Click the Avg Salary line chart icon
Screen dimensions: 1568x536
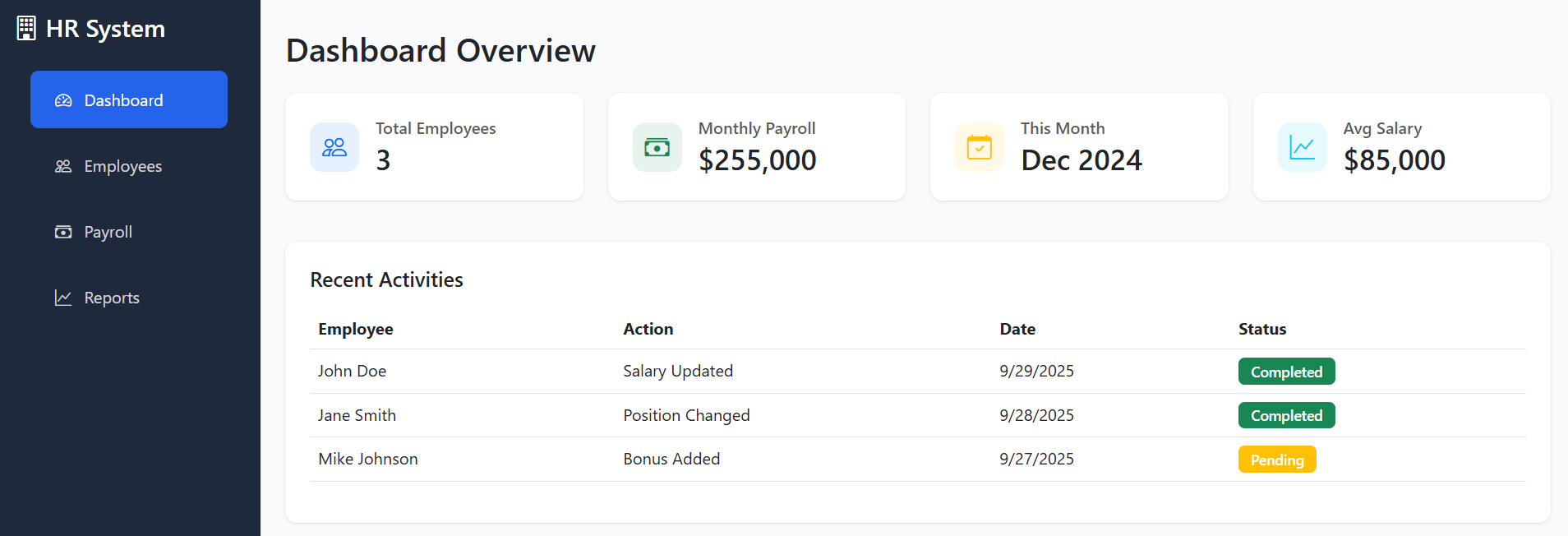pyautogui.click(x=1302, y=147)
